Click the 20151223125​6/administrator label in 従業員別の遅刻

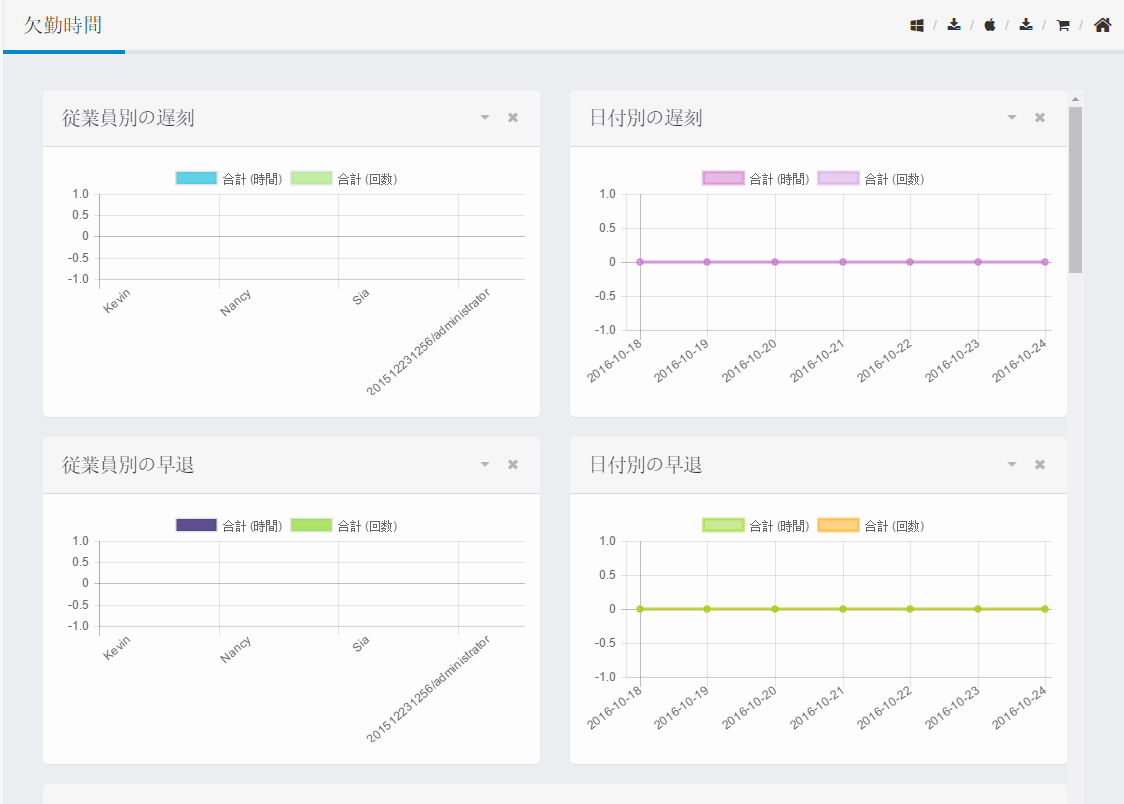[x=429, y=342]
